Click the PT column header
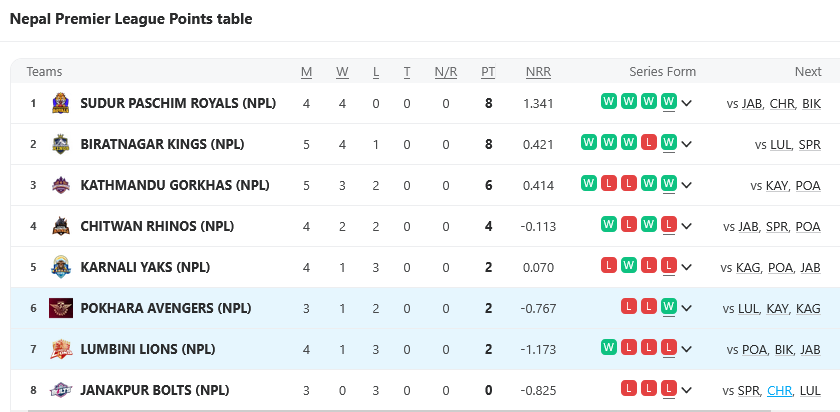 [x=488, y=72]
